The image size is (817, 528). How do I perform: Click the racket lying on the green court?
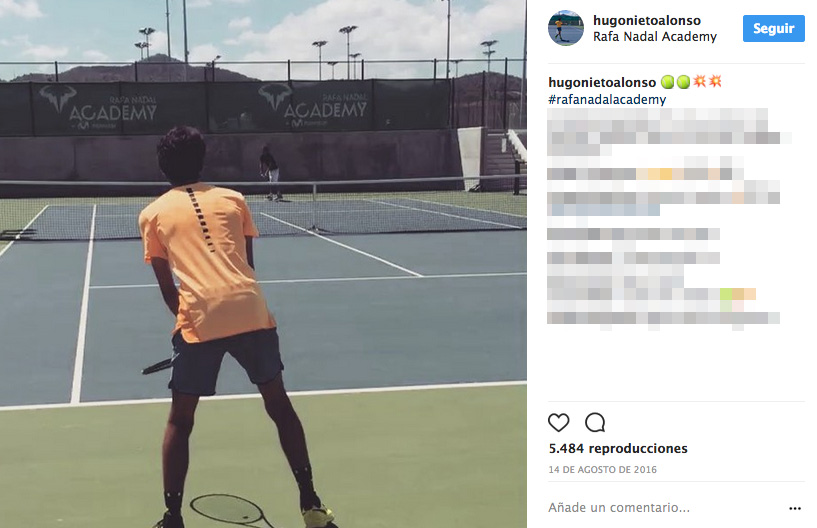232,509
